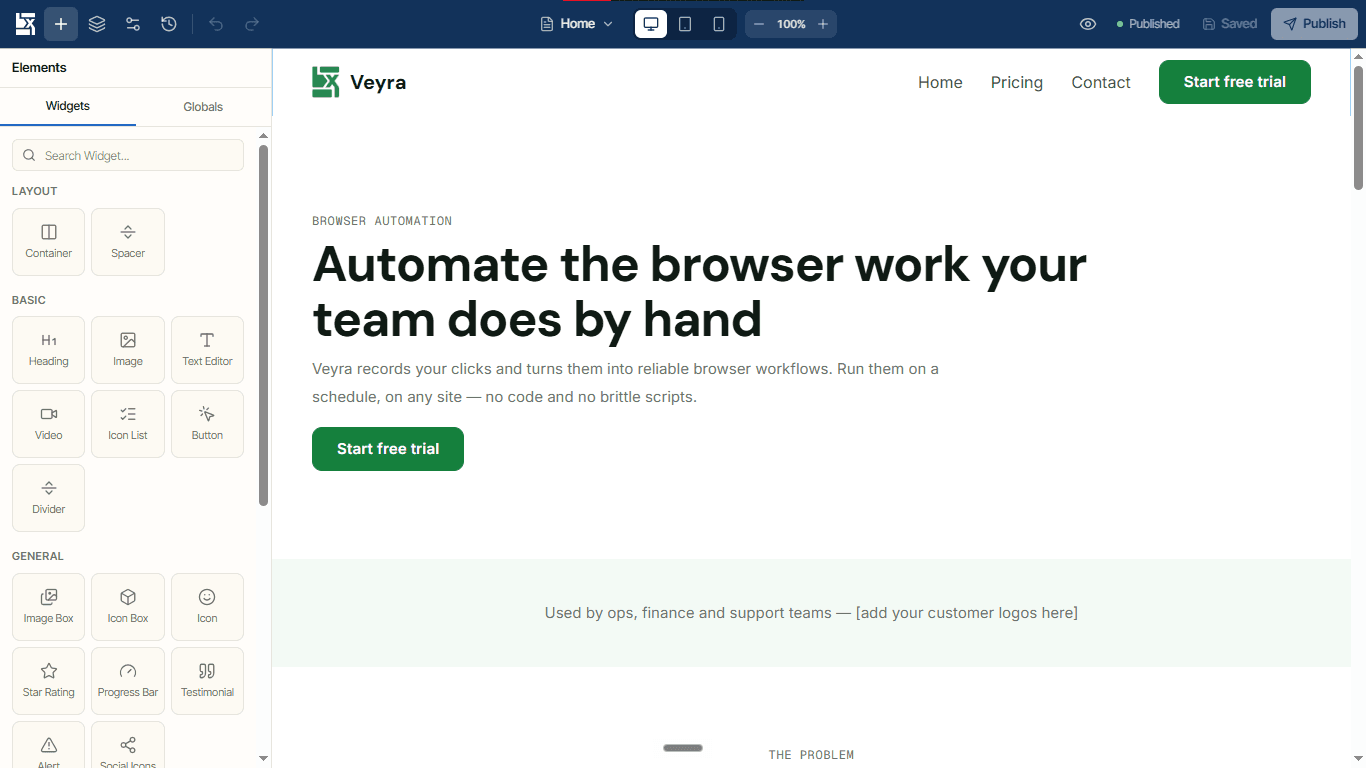Select the Container widget
This screenshot has width=1366, height=768.
49,242
